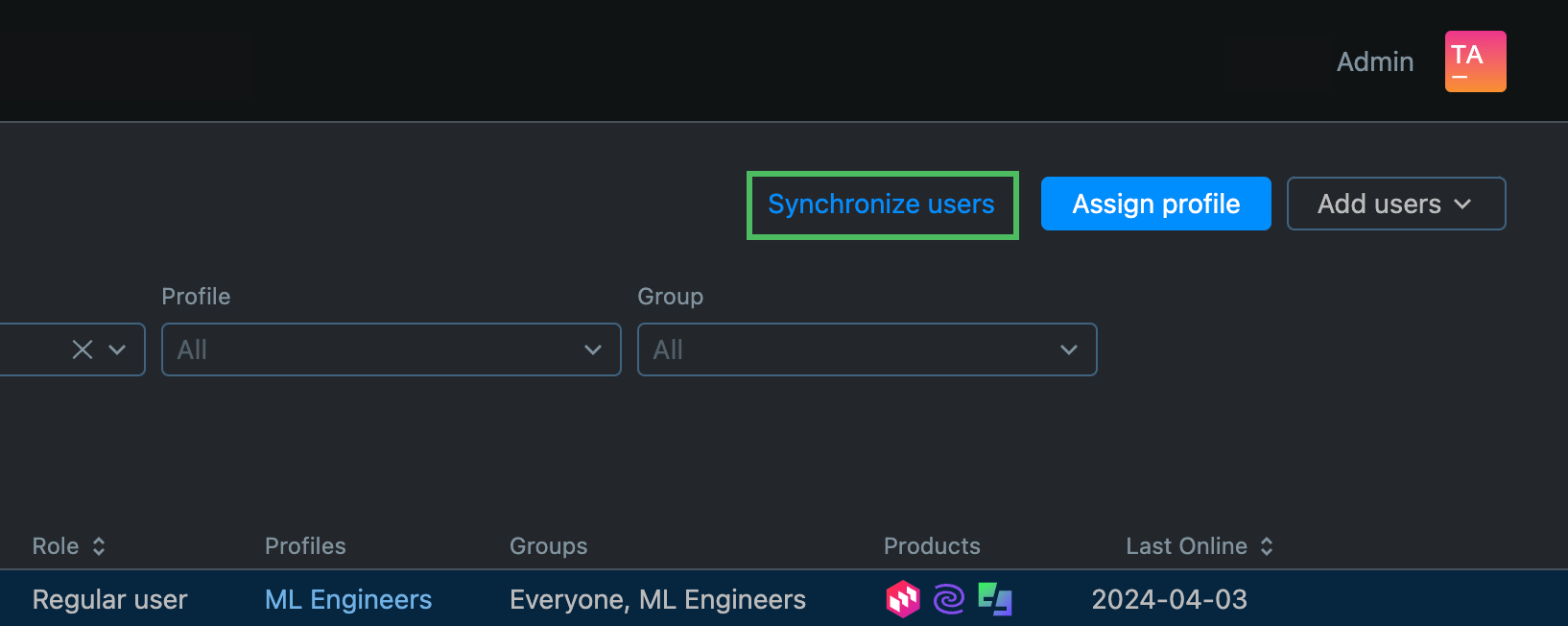Viewport: 1568px width, 626px height.
Task: Click the Profiles column header
Action: pyautogui.click(x=305, y=546)
